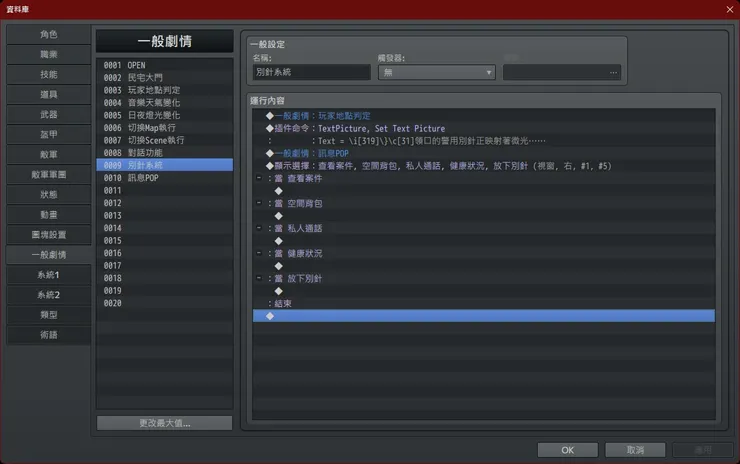
Task: Select common event 0002 民宅大門
Action: pyautogui.click(x=165, y=77)
